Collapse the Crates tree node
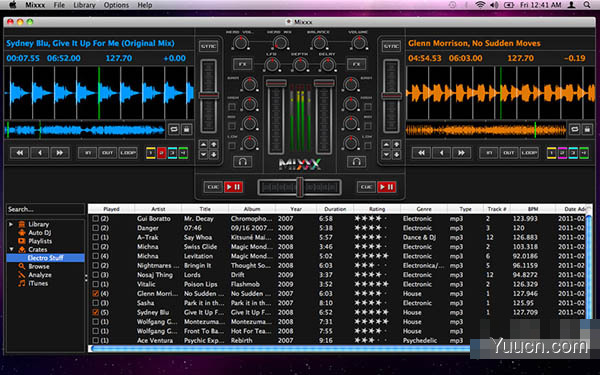The height and width of the screenshot is (375, 600). (11, 249)
